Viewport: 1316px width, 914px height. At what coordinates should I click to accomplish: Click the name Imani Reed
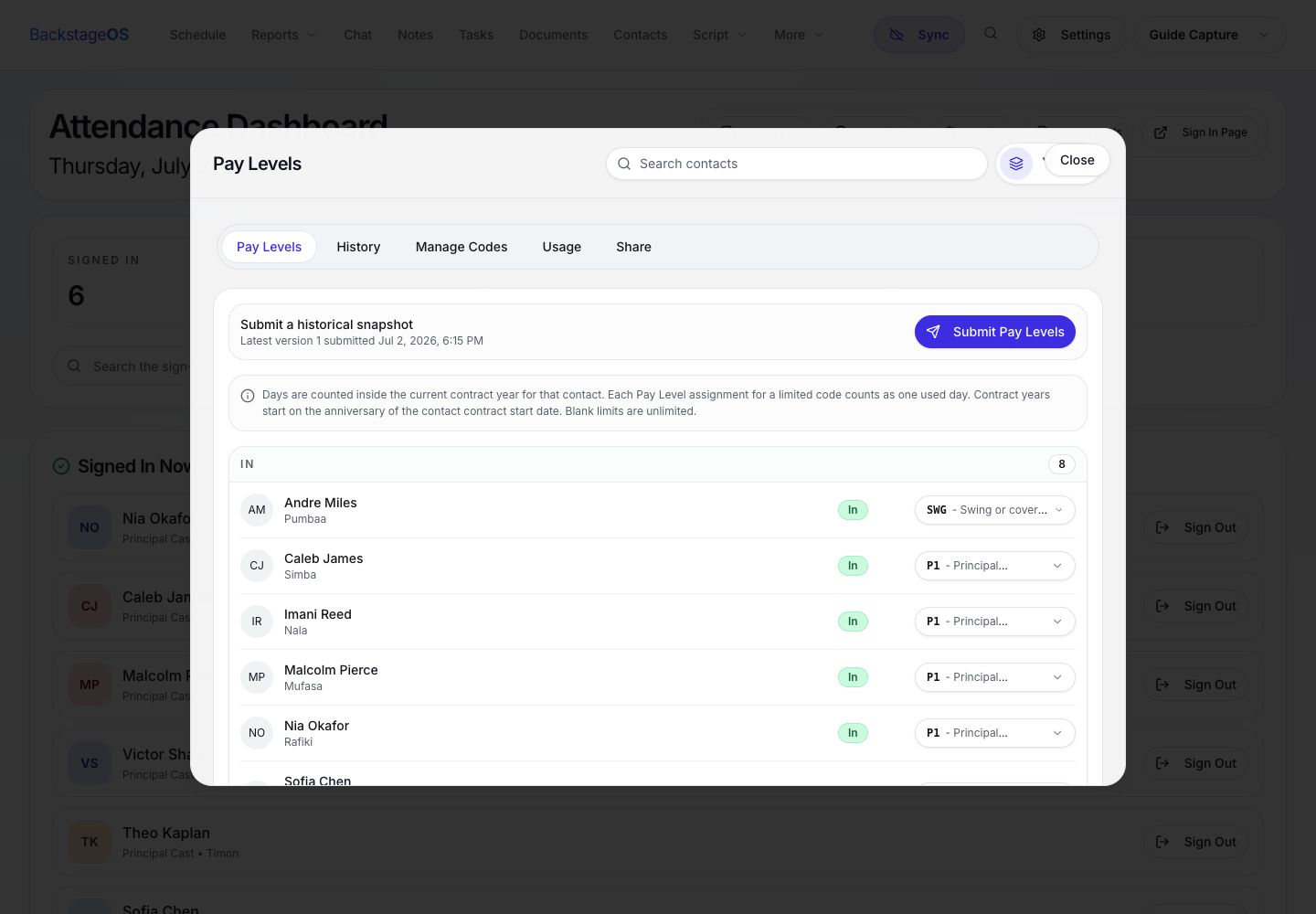pyautogui.click(x=318, y=614)
